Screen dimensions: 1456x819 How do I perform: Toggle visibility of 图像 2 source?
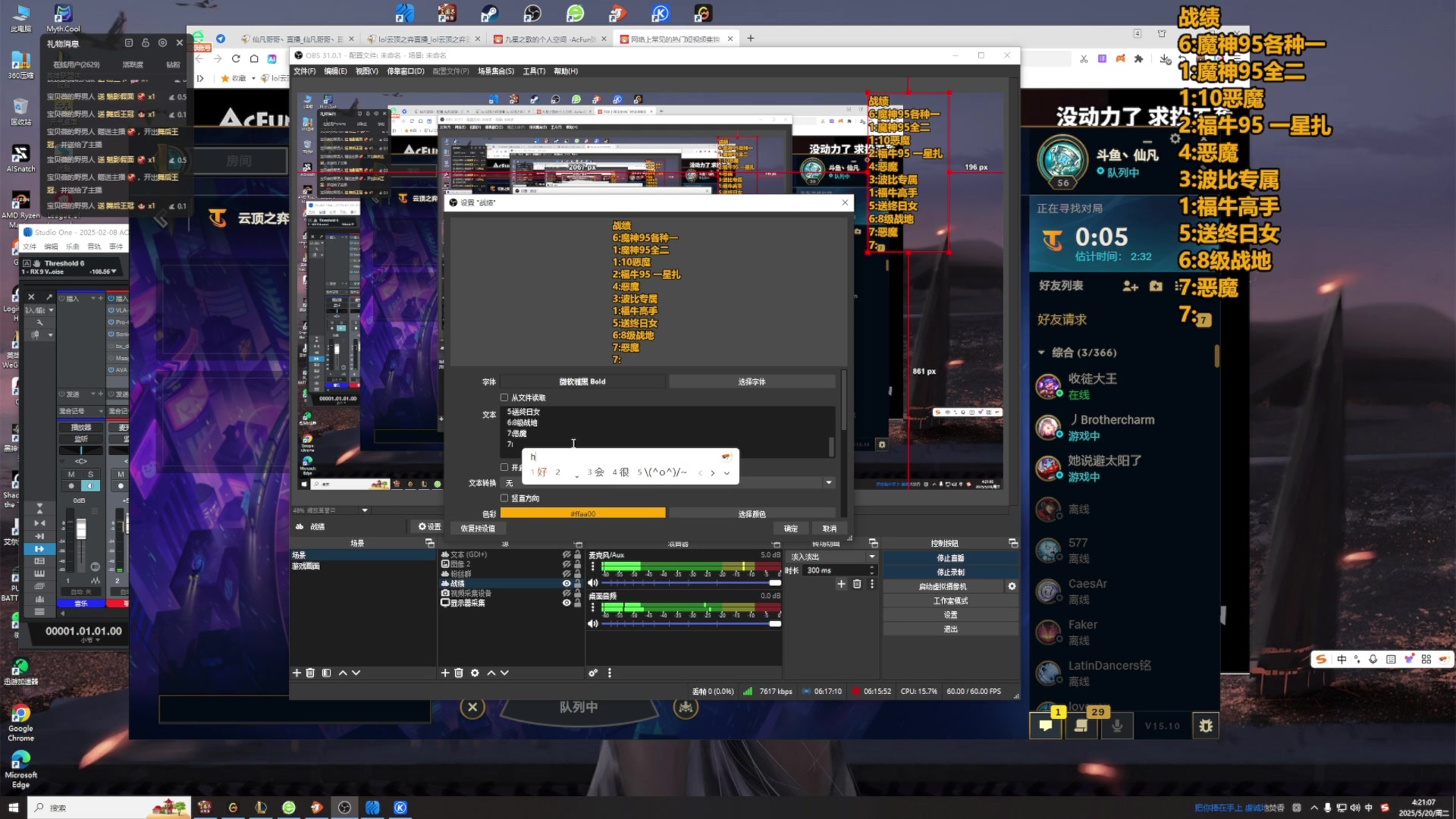pyautogui.click(x=566, y=564)
